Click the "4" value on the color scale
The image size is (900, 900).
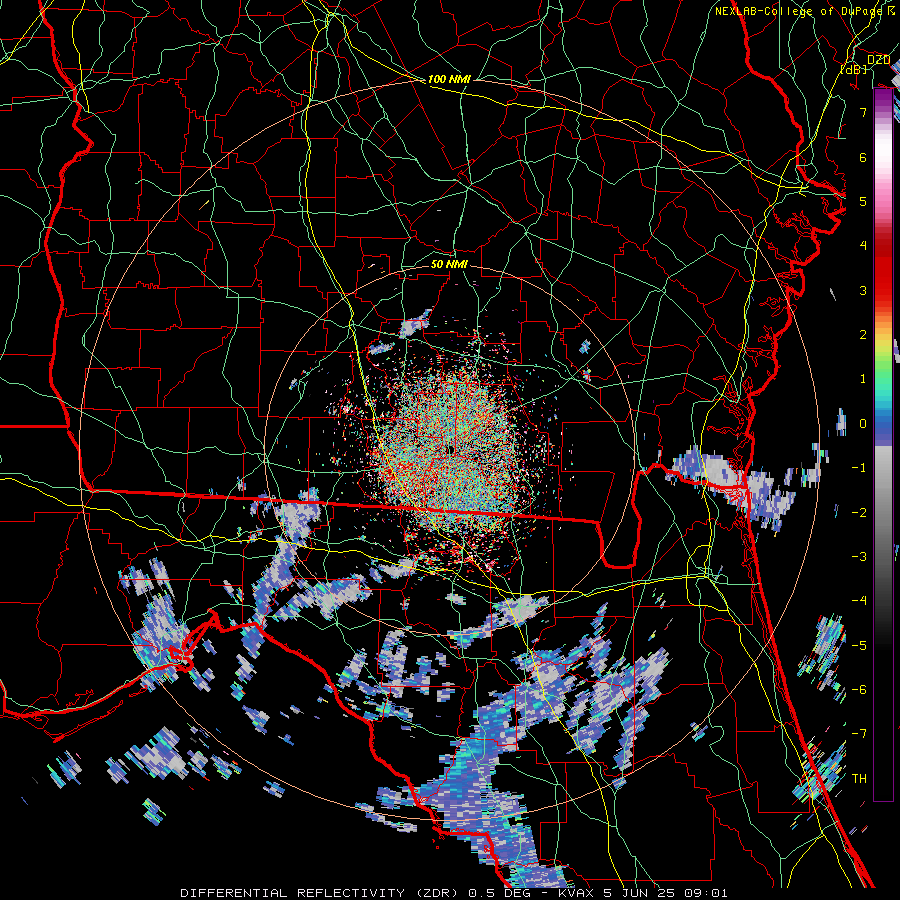click(863, 246)
